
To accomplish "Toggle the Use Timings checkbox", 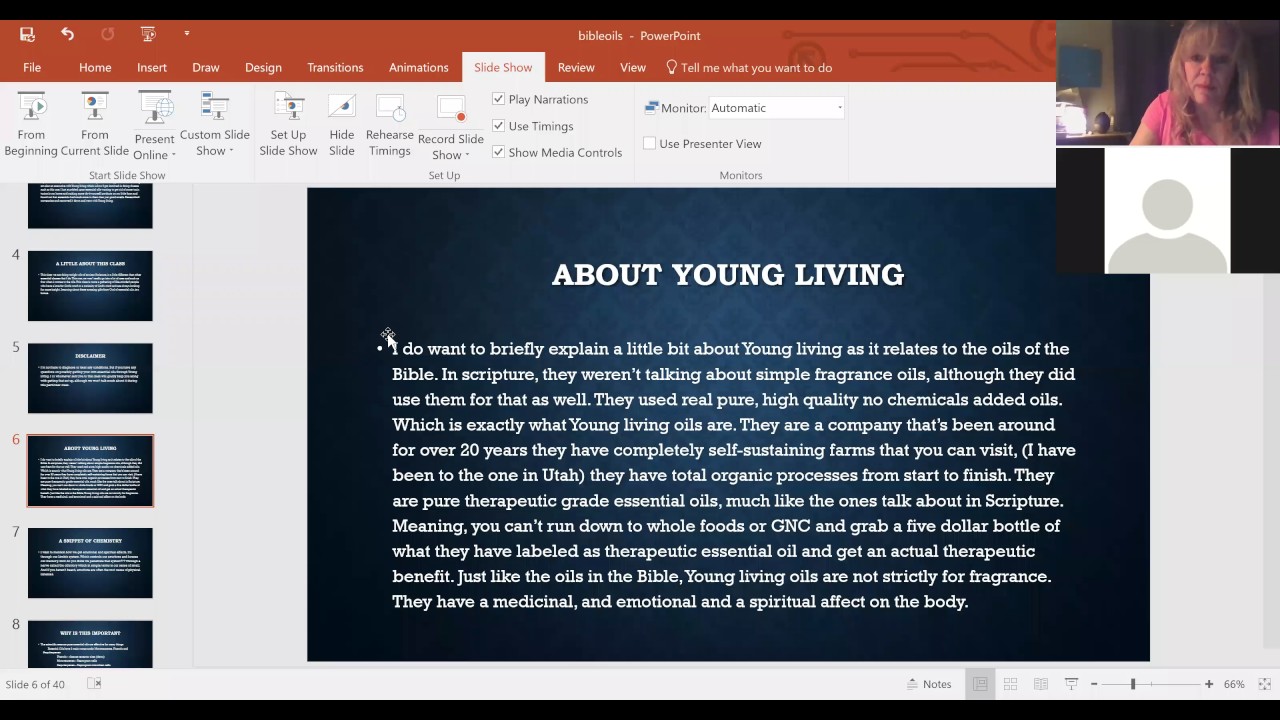I will (x=498, y=126).
